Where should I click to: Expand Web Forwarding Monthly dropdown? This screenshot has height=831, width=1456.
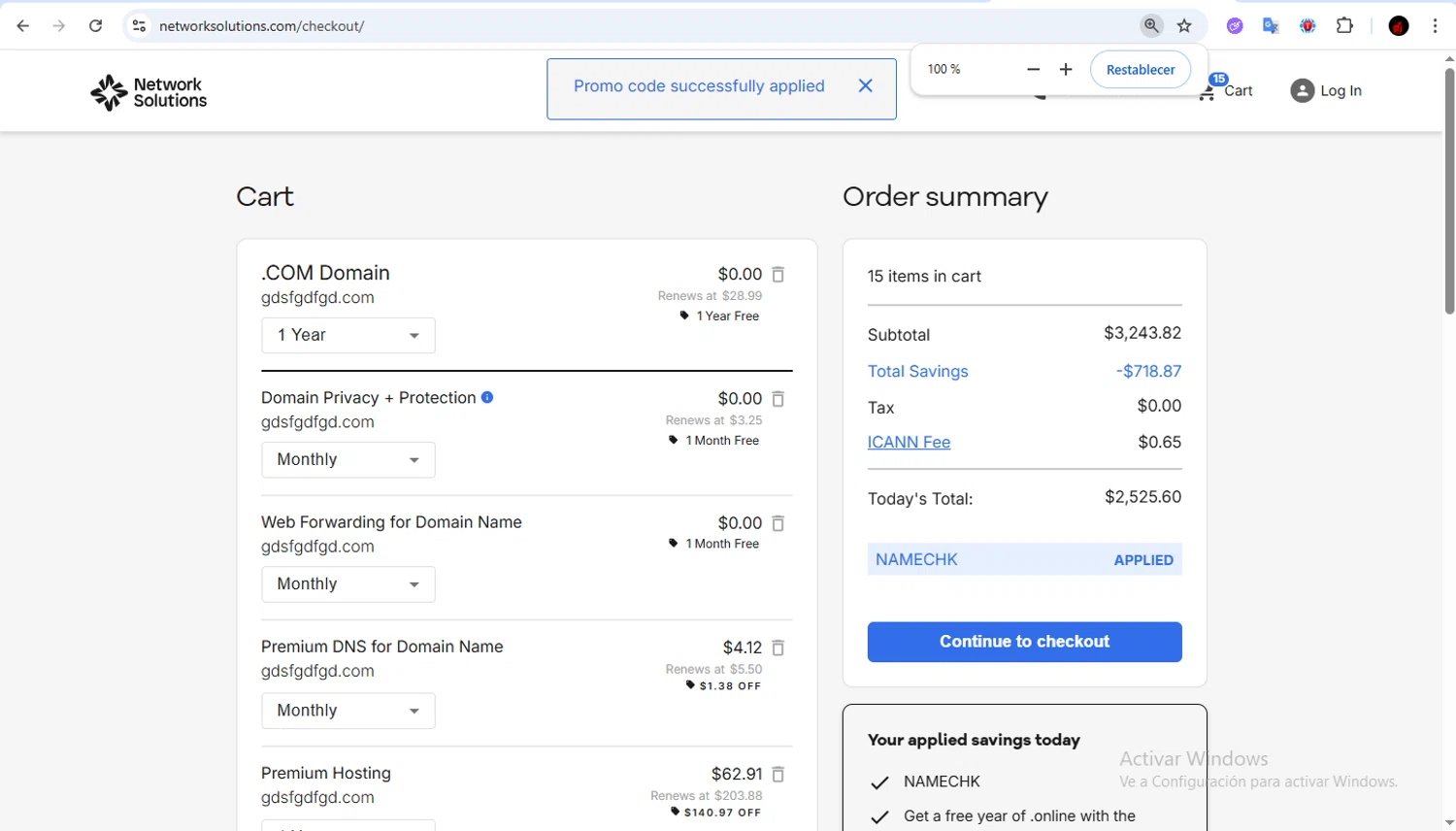(x=347, y=584)
